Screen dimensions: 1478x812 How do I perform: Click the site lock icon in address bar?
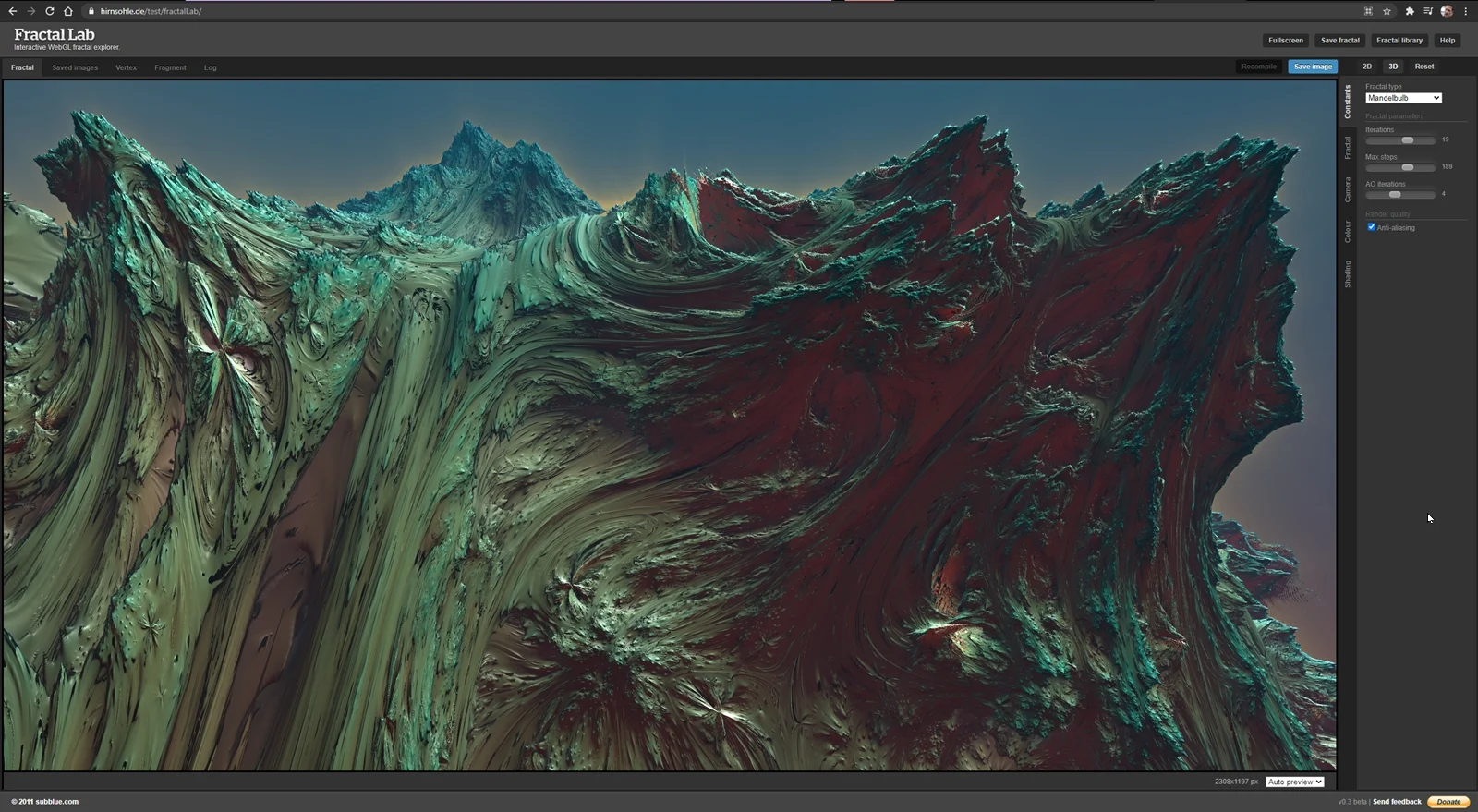pos(91,11)
